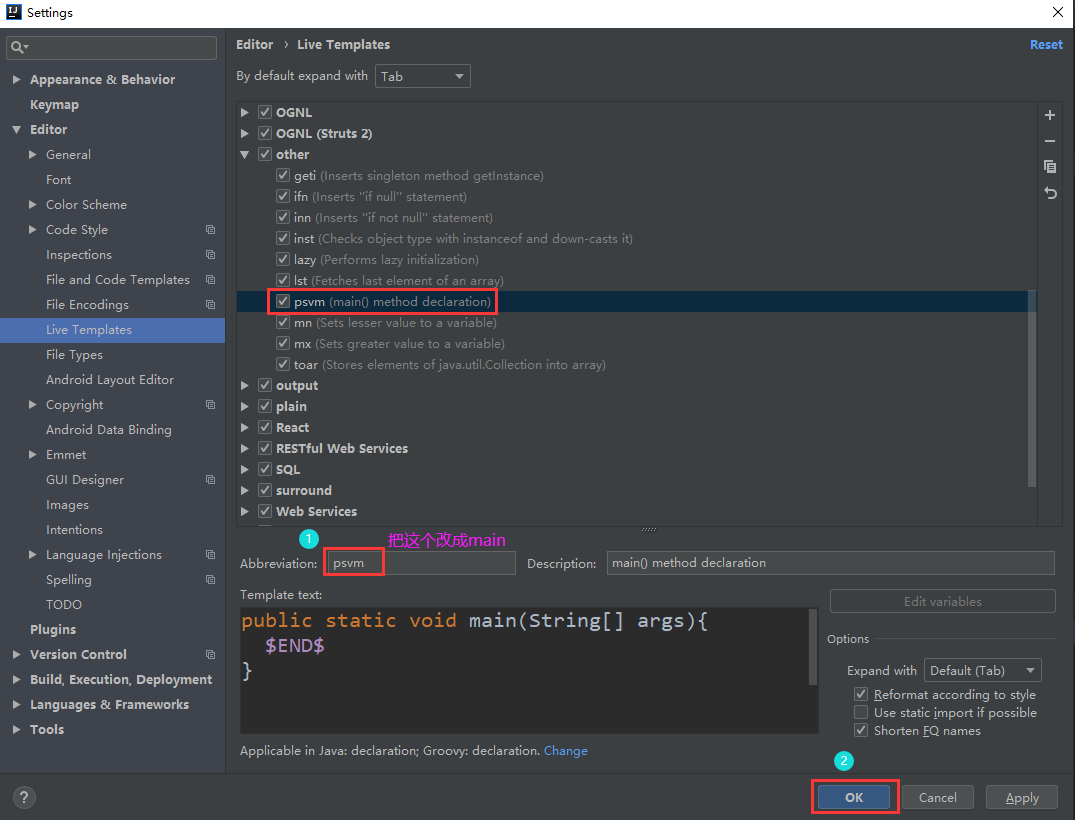
Task: Click the IntelliJ logo in title bar
Action: 14,12
